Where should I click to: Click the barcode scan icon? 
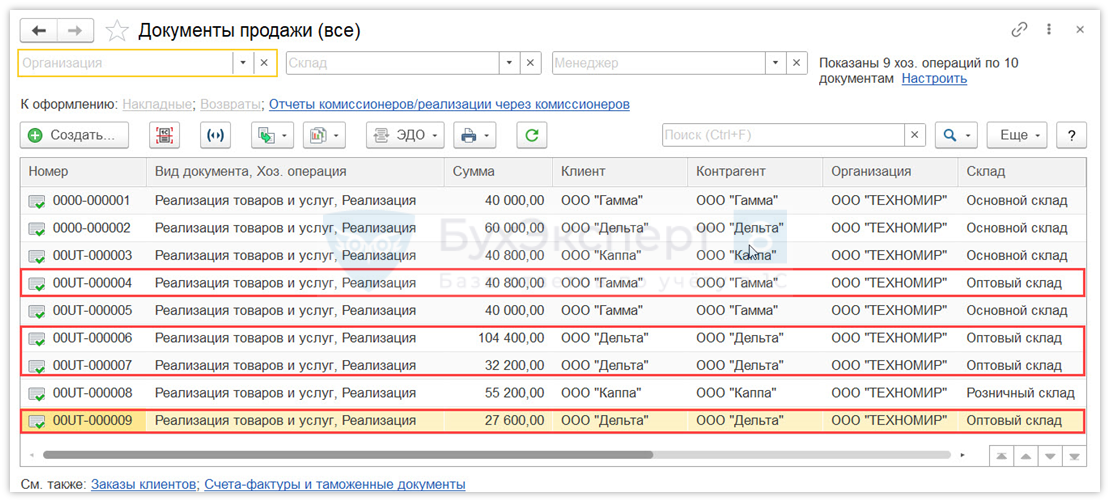pos(163,135)
